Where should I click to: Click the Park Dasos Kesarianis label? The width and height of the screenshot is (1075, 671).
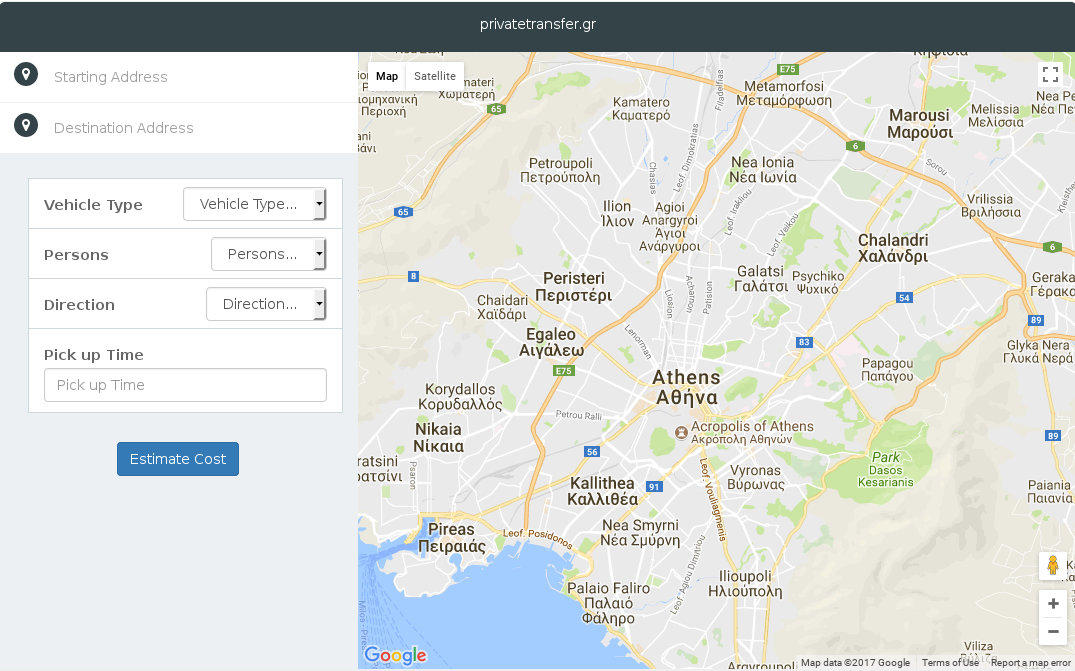point(886,469)
